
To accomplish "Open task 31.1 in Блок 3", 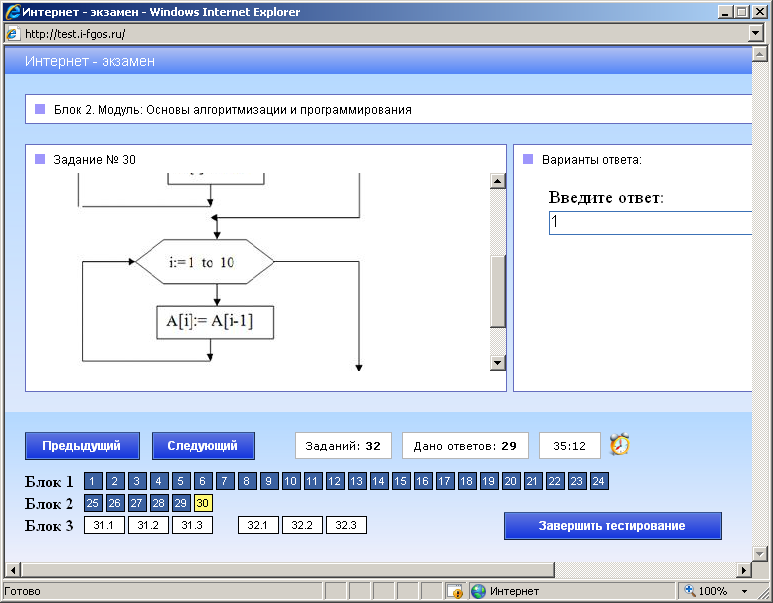I will (x=104, y=525).
